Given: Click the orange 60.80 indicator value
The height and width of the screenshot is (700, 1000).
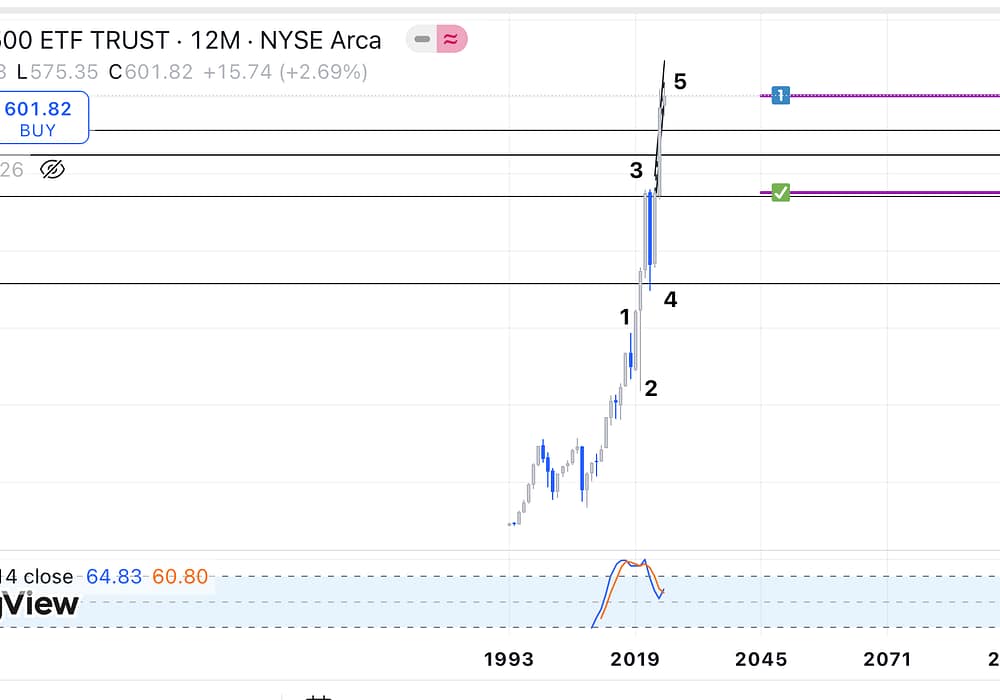Looking at the screenshot, I should 180,577.
